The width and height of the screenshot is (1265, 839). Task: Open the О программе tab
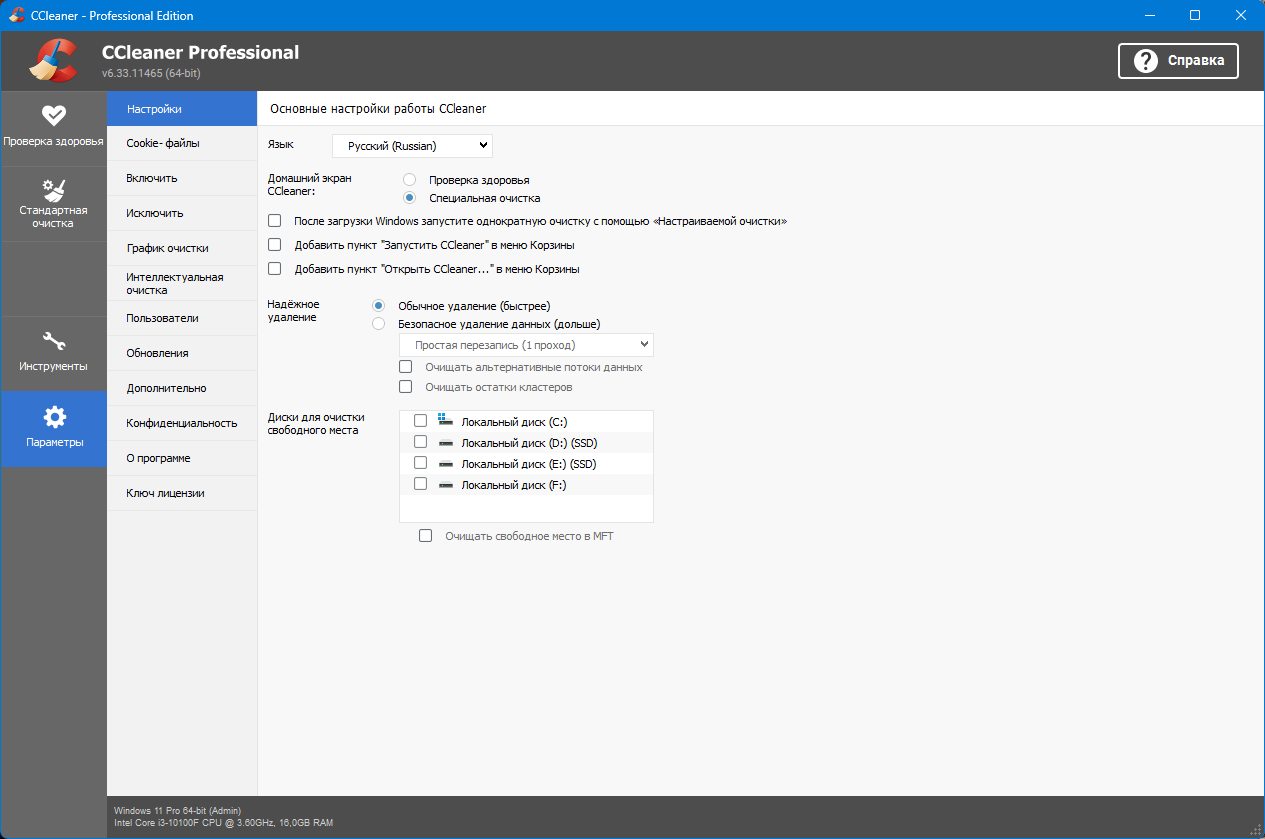click(x=182, y=458)
